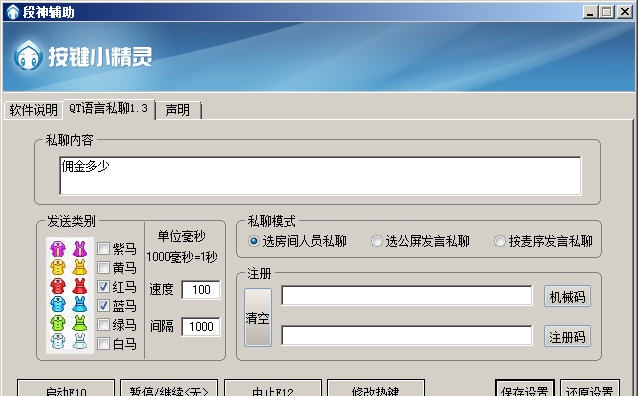Click the 速度 value field
The image size is (638, 396).
[x=201, y=290]
